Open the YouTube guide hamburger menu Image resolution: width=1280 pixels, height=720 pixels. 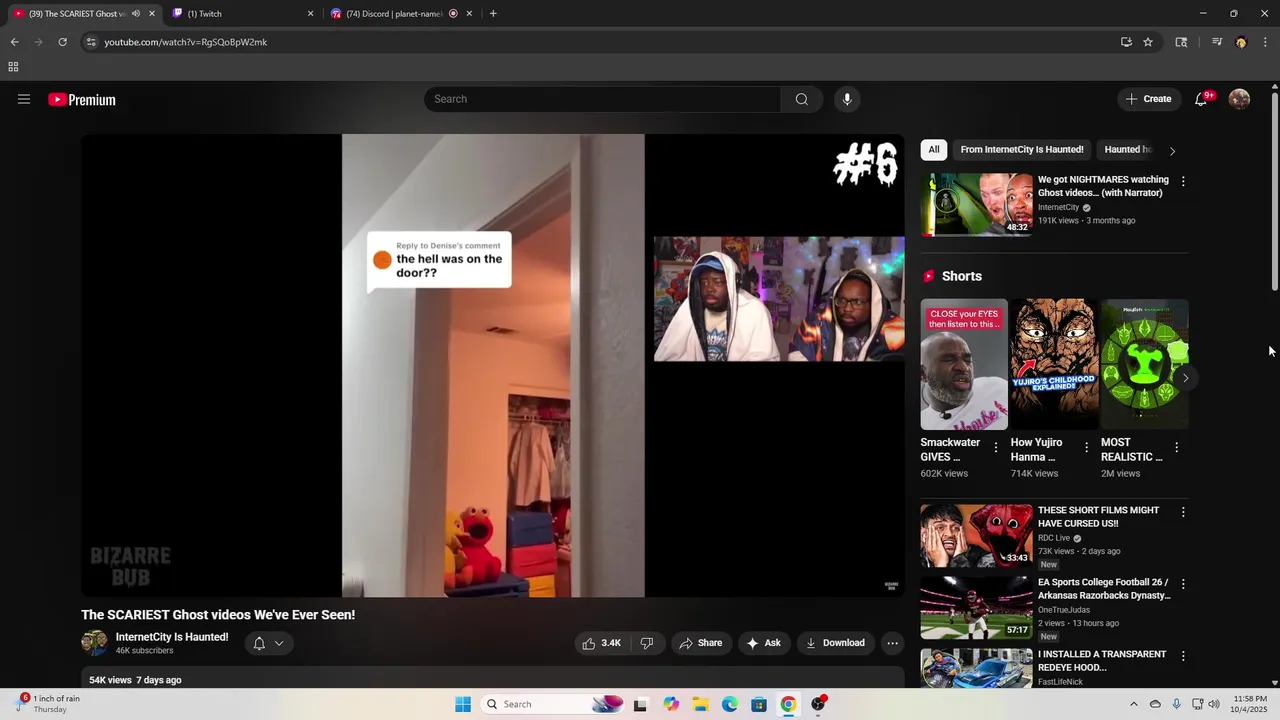click(24, 99)
